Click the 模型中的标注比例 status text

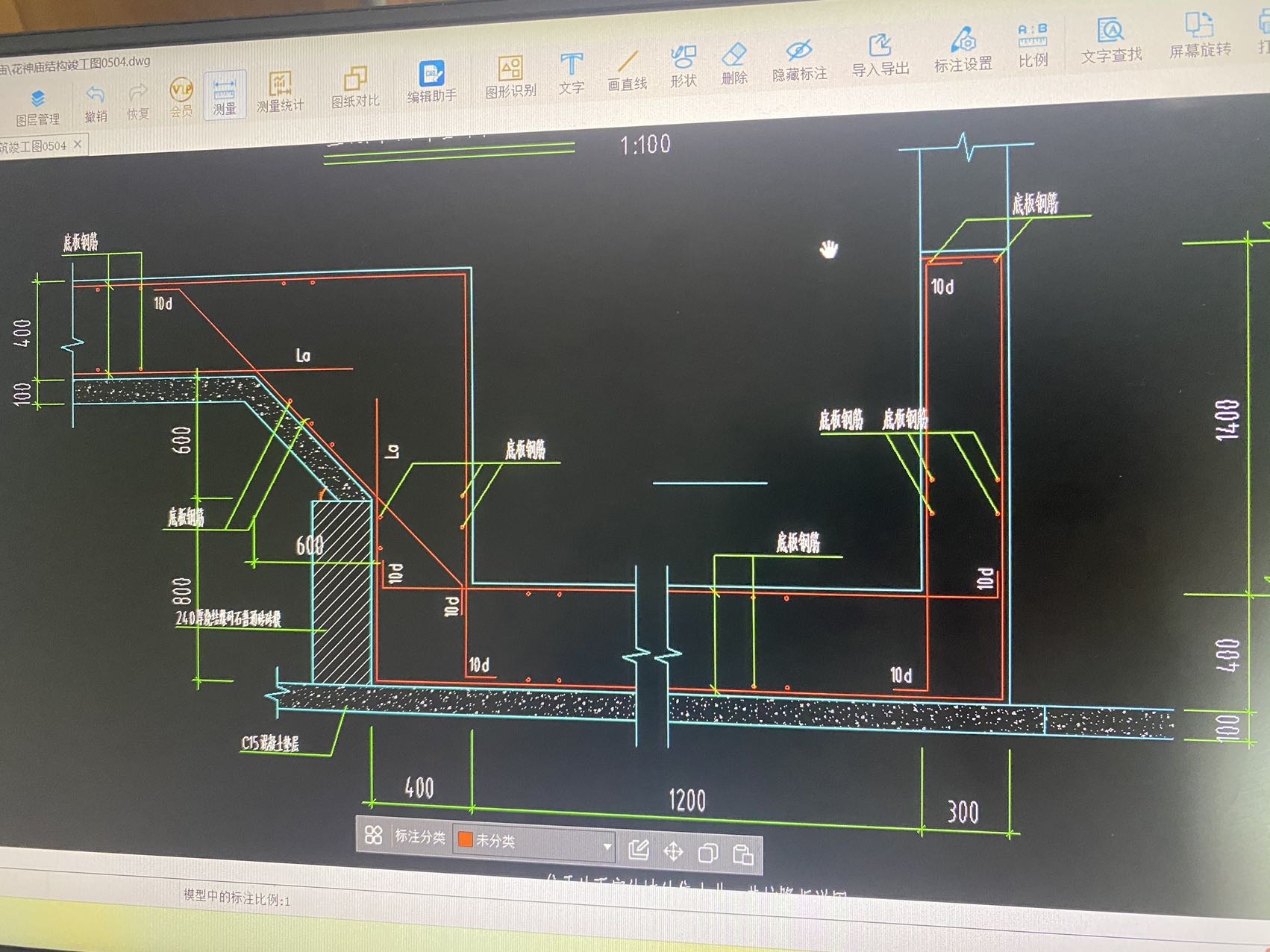tap(237, 898)
